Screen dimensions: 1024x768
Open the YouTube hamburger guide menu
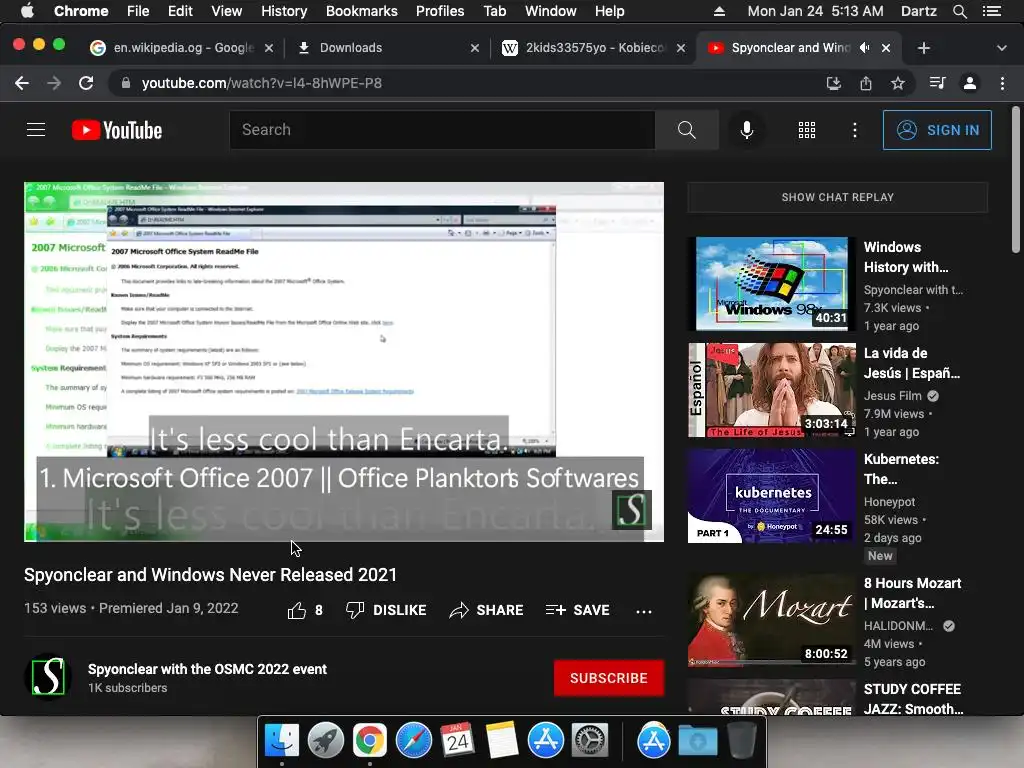pyautogui.click(x=36, y=130)
